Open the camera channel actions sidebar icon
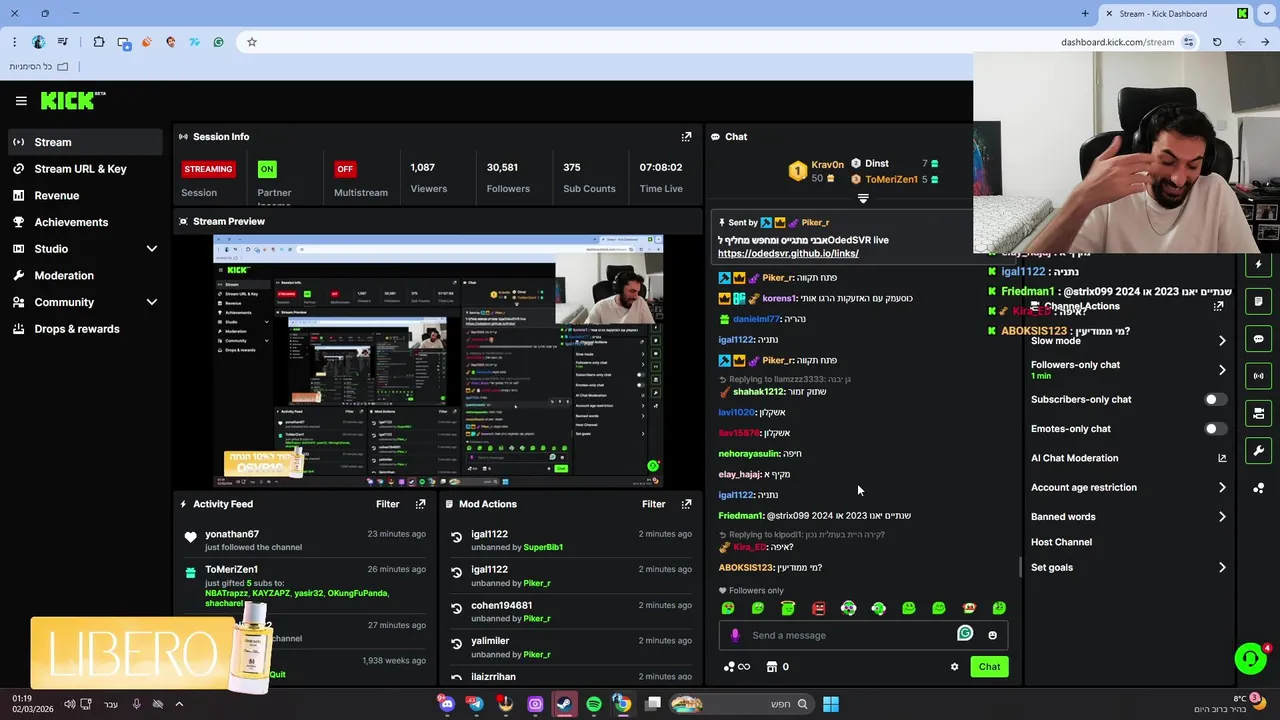Image resolution: width=1280 pixels, height=720 pixels. [1258, 413]
